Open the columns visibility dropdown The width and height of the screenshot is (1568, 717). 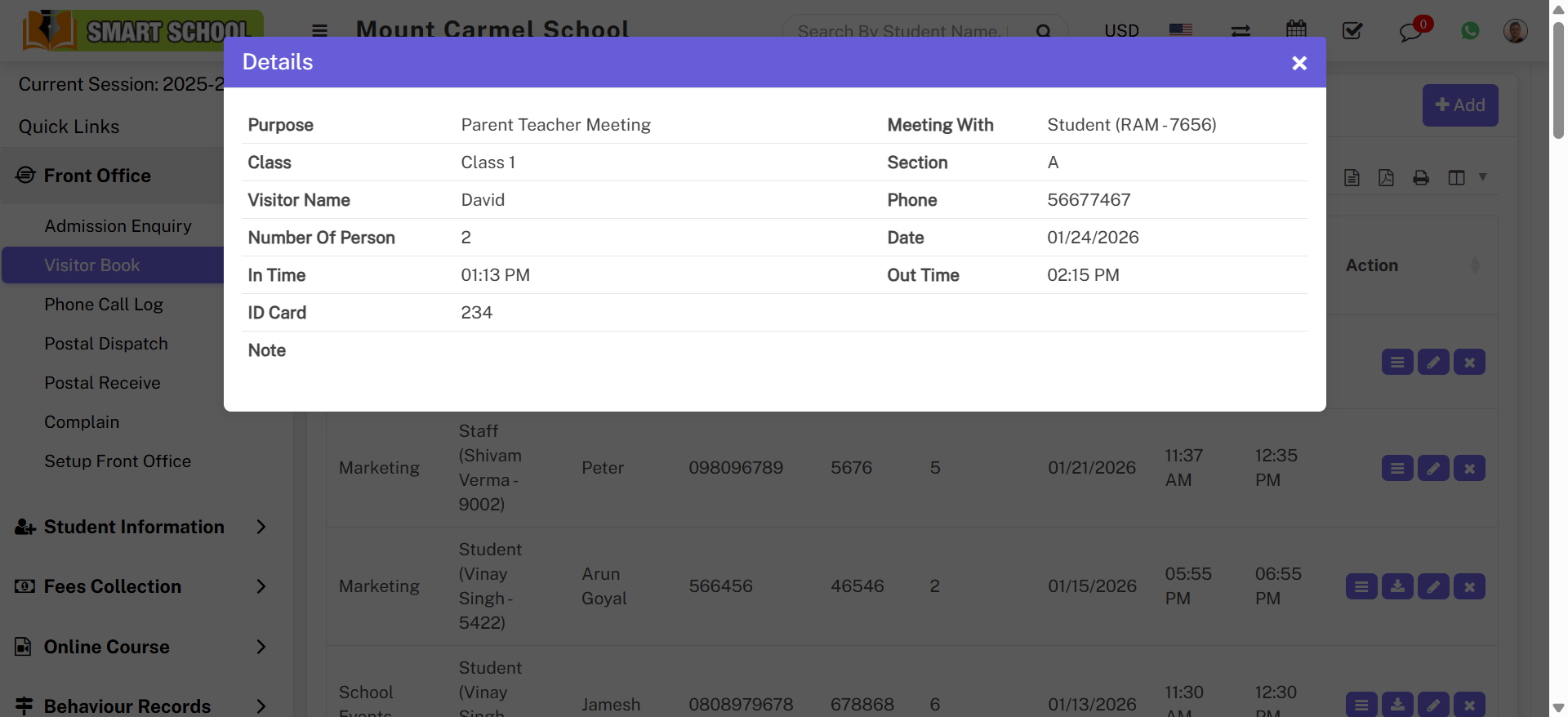(1467, 178)
